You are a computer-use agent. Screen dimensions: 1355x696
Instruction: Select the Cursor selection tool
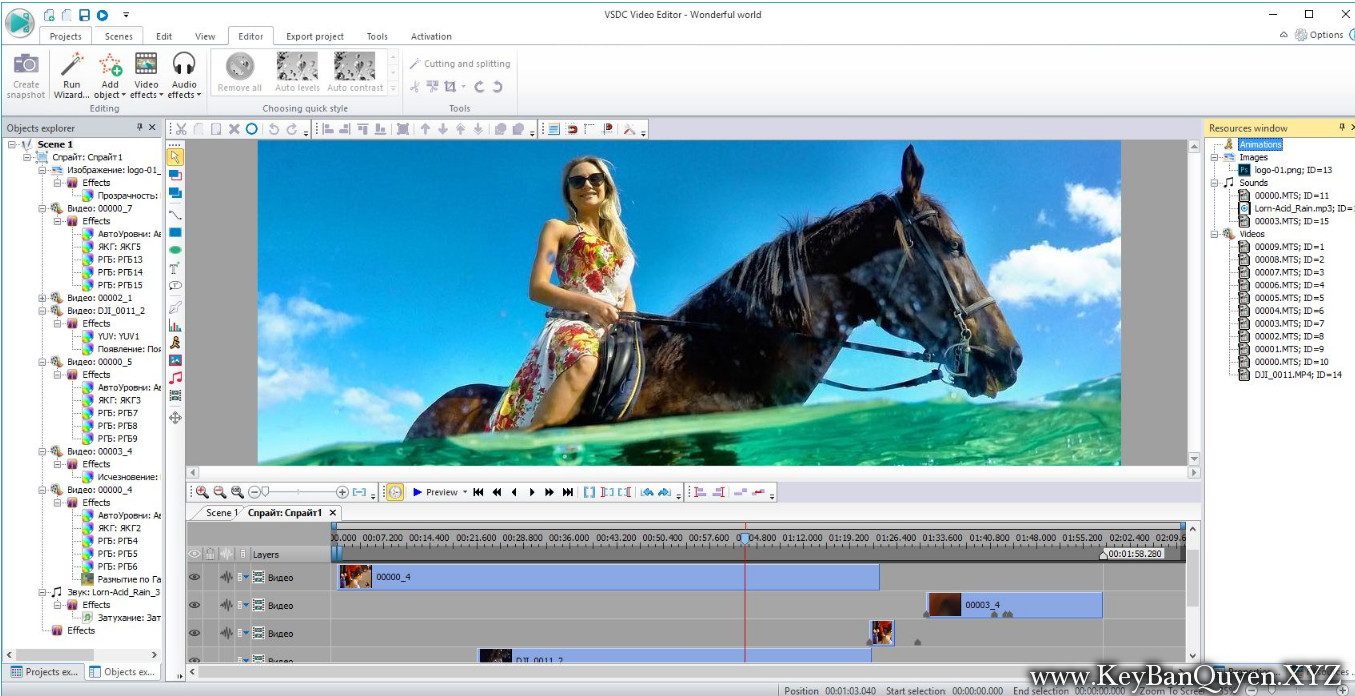pos(176,158)
